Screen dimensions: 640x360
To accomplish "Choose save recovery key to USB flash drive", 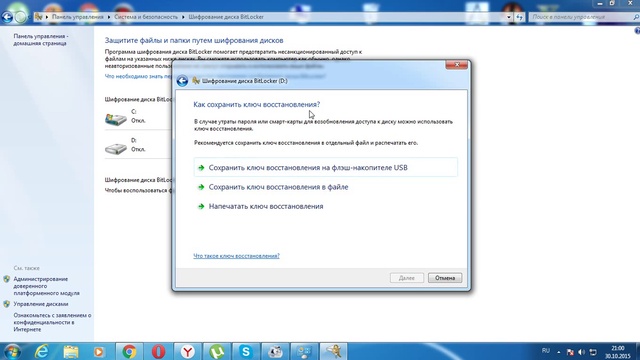I will [x=325, y=167].
